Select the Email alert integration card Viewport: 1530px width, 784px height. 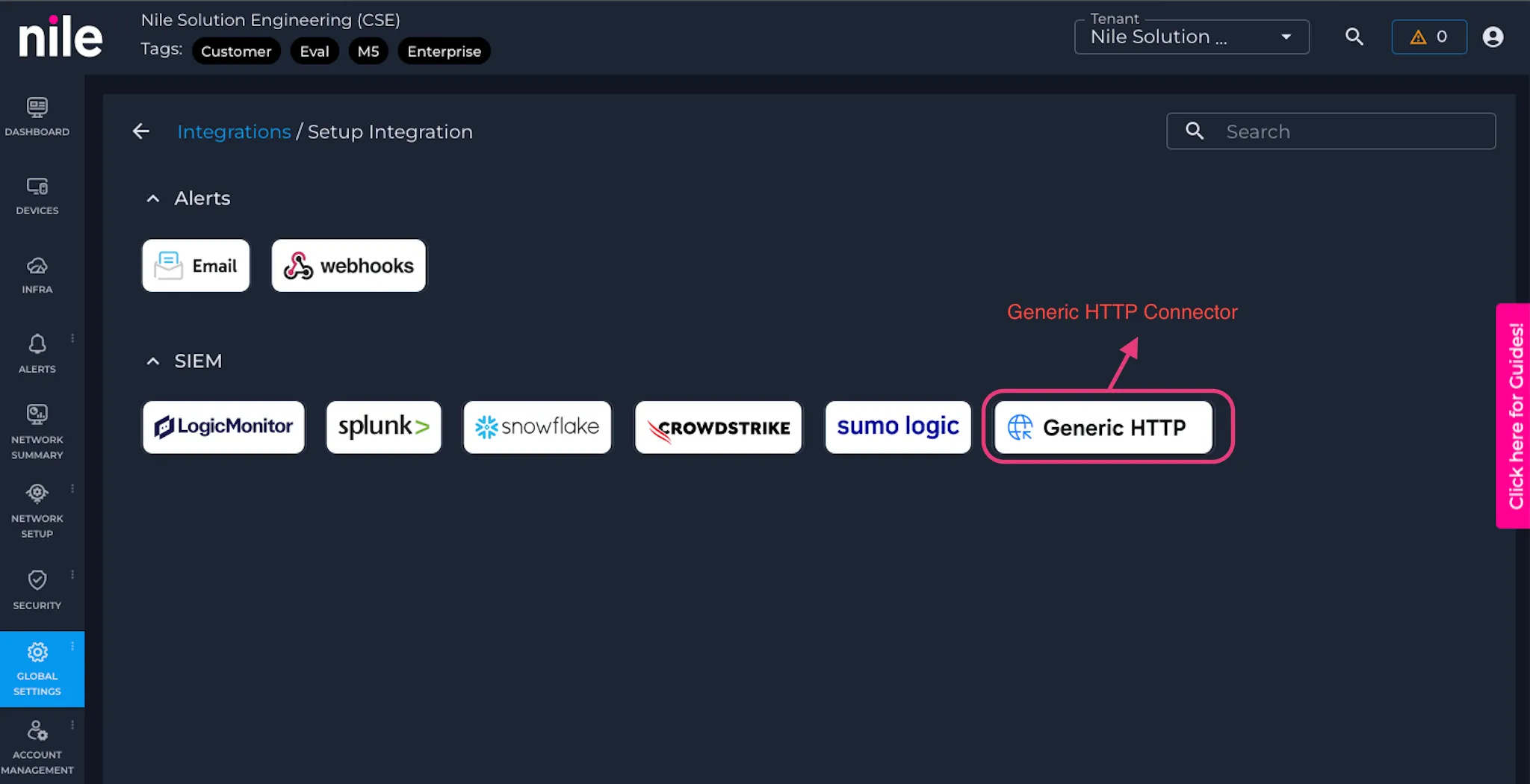[196, 265]
